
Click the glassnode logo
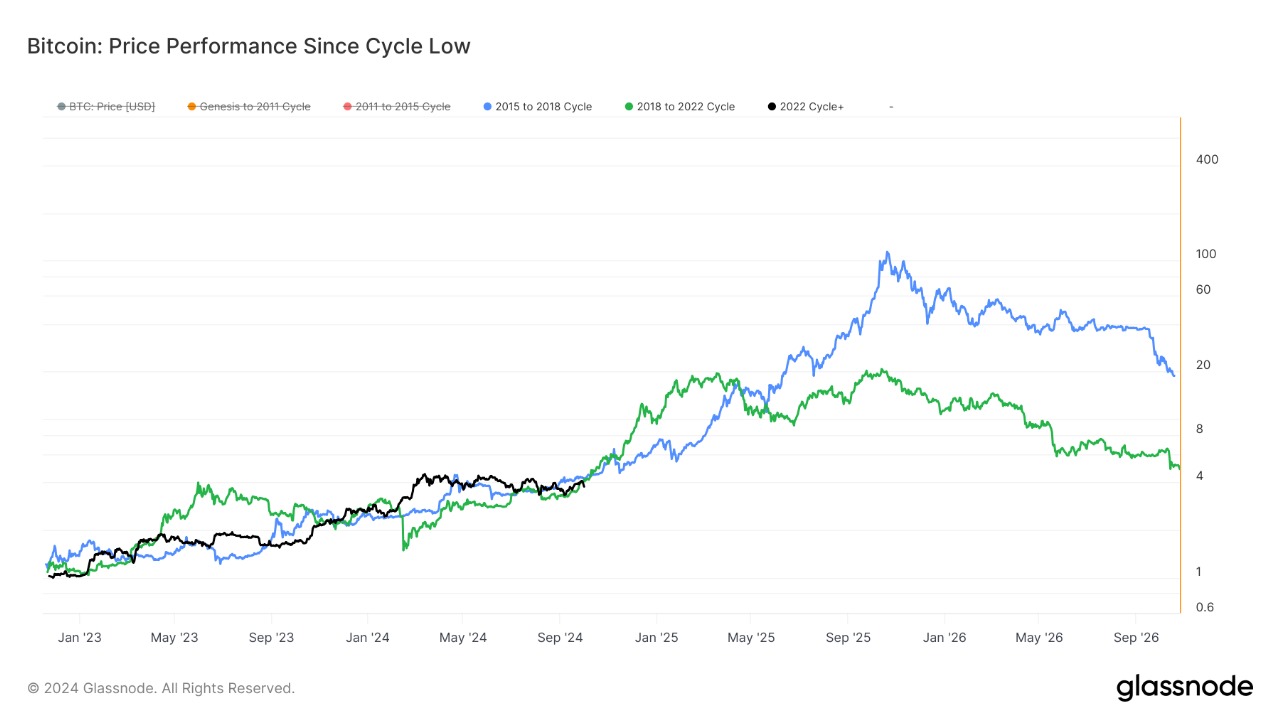1184,687
